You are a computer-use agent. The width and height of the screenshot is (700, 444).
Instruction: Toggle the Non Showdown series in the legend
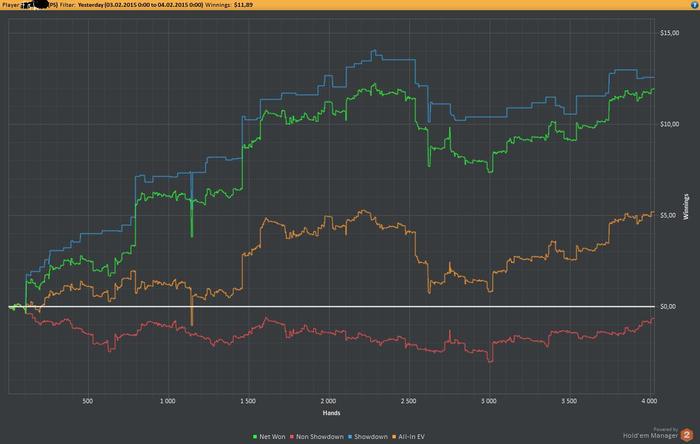[x=317, y=436]
